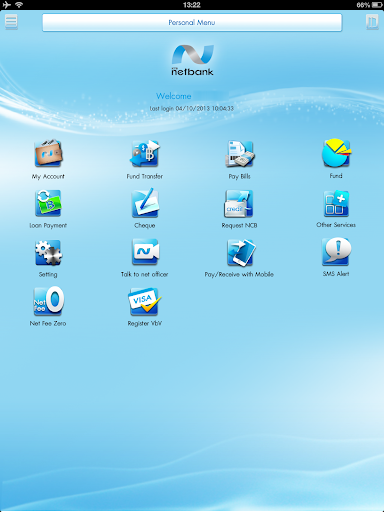This screenshot has width=384, height=512.
Task: Tap the 'Net Fee Zero' text label
Action: (48, 323)
